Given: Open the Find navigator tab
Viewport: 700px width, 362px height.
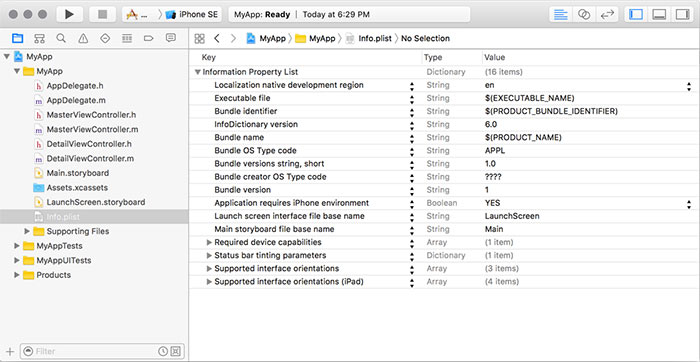Looking at the screenshot, I should [61, 38].
